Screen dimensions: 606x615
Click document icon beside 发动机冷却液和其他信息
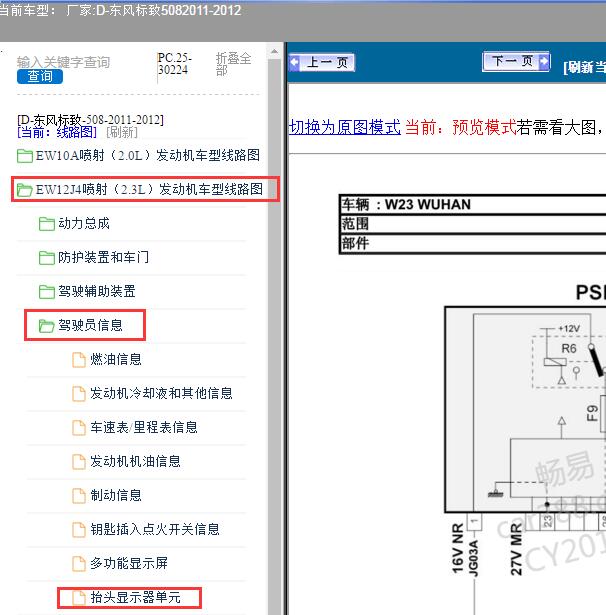point(79,394)
